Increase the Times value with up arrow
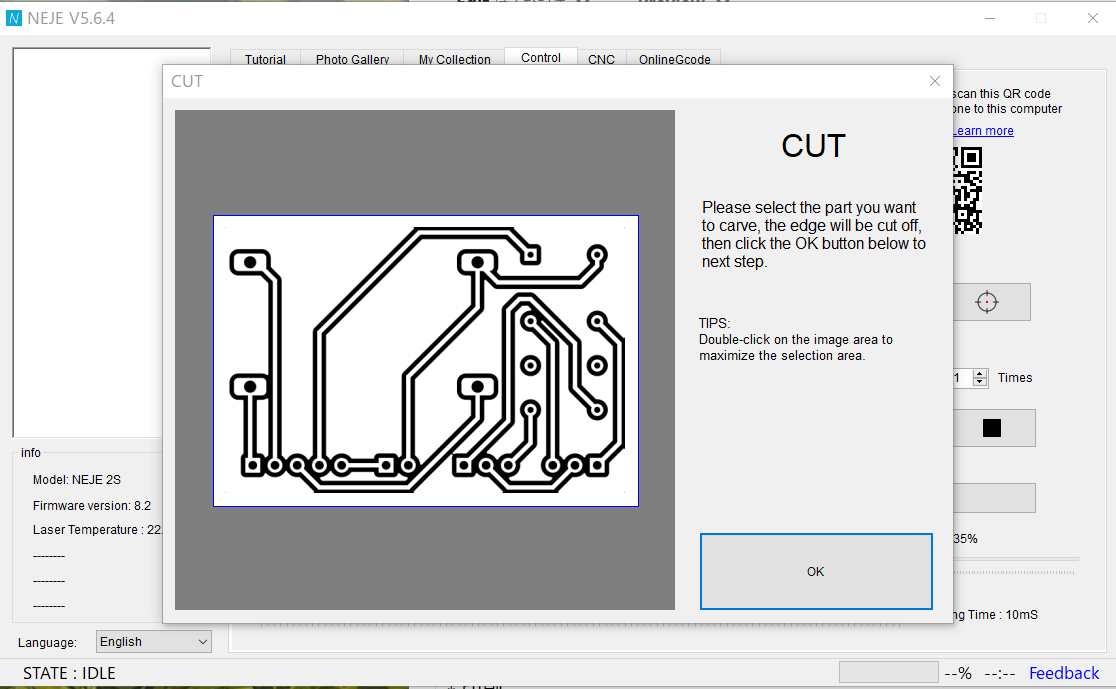Viewport: 1116px width, 689px height. pyautogui.click(x=980, y=374)
